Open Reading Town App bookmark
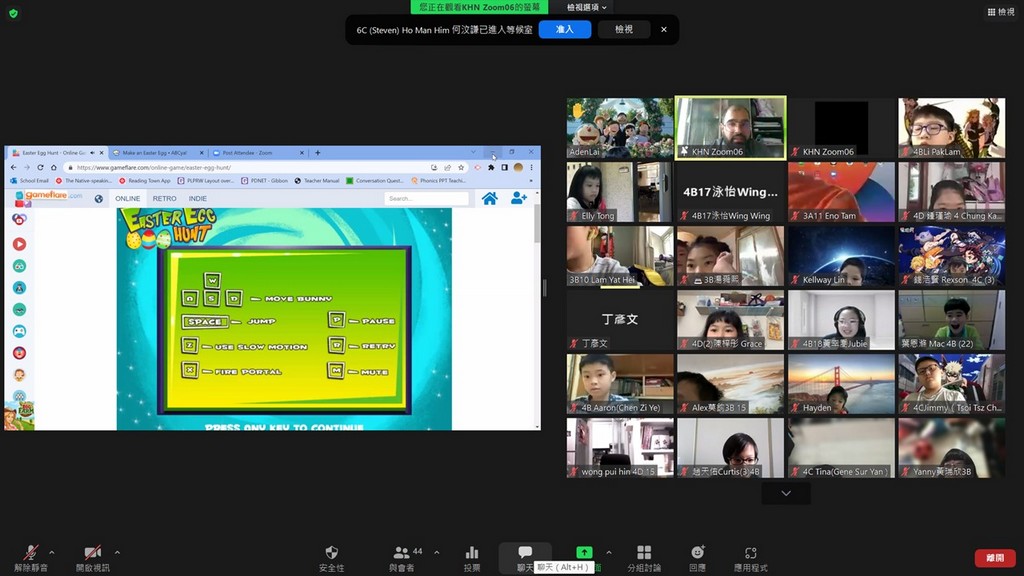The height and width of the screenshot is (576, 1024). click(x=145, y=180)
